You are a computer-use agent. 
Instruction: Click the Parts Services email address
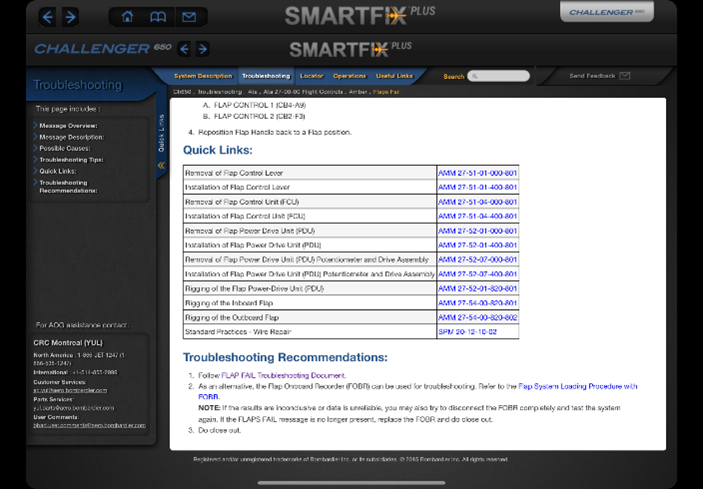[x=74, y=408]
